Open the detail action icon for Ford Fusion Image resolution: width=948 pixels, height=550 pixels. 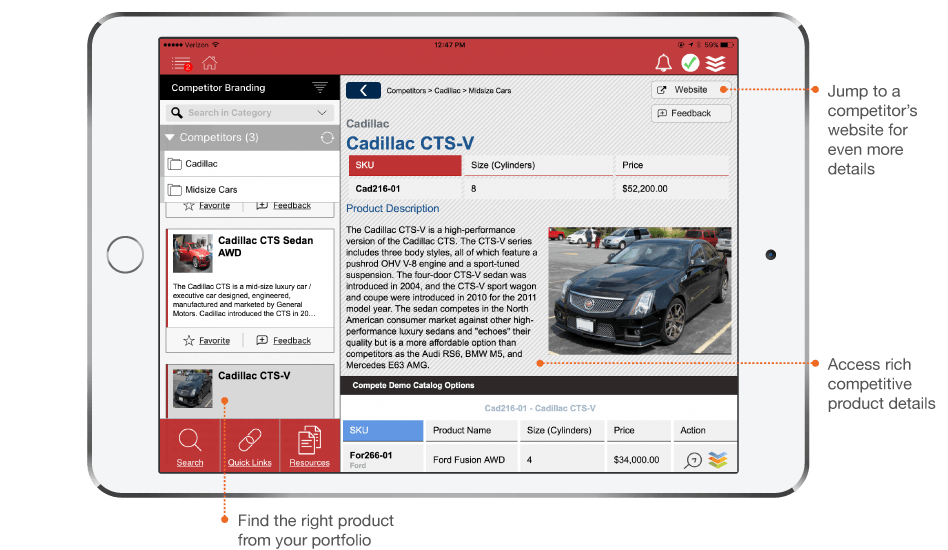coord(693,460)
